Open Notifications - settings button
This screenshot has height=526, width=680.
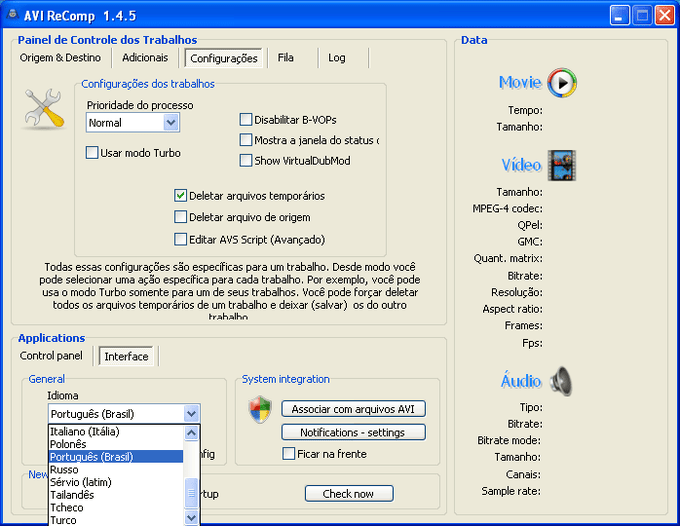pos(353,432)
